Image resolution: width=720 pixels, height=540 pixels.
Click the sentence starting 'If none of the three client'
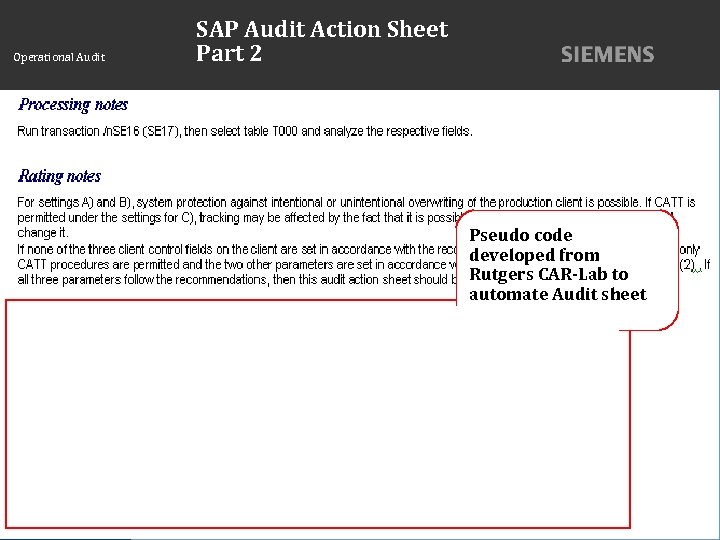click(x=237, y=249)
